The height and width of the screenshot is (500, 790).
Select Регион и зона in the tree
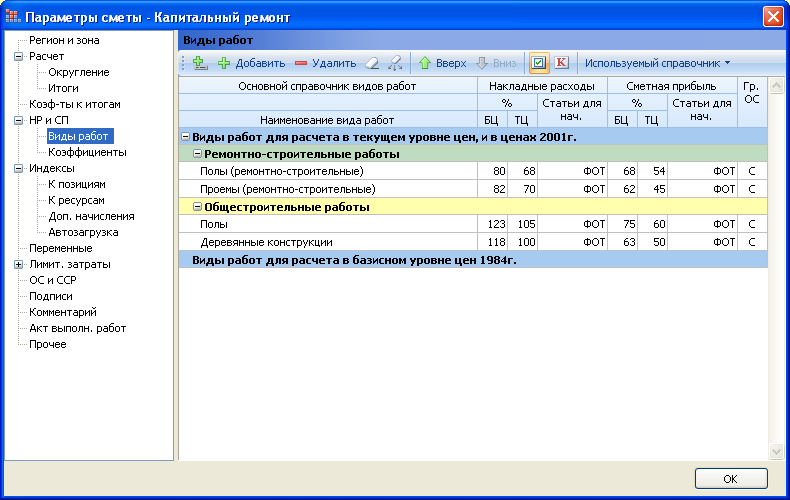click(64, 40)
